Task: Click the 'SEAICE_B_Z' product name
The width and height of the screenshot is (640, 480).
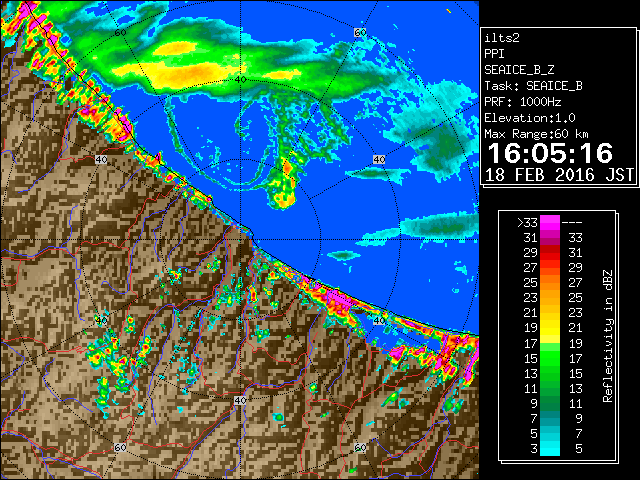Action: [519, 70]
